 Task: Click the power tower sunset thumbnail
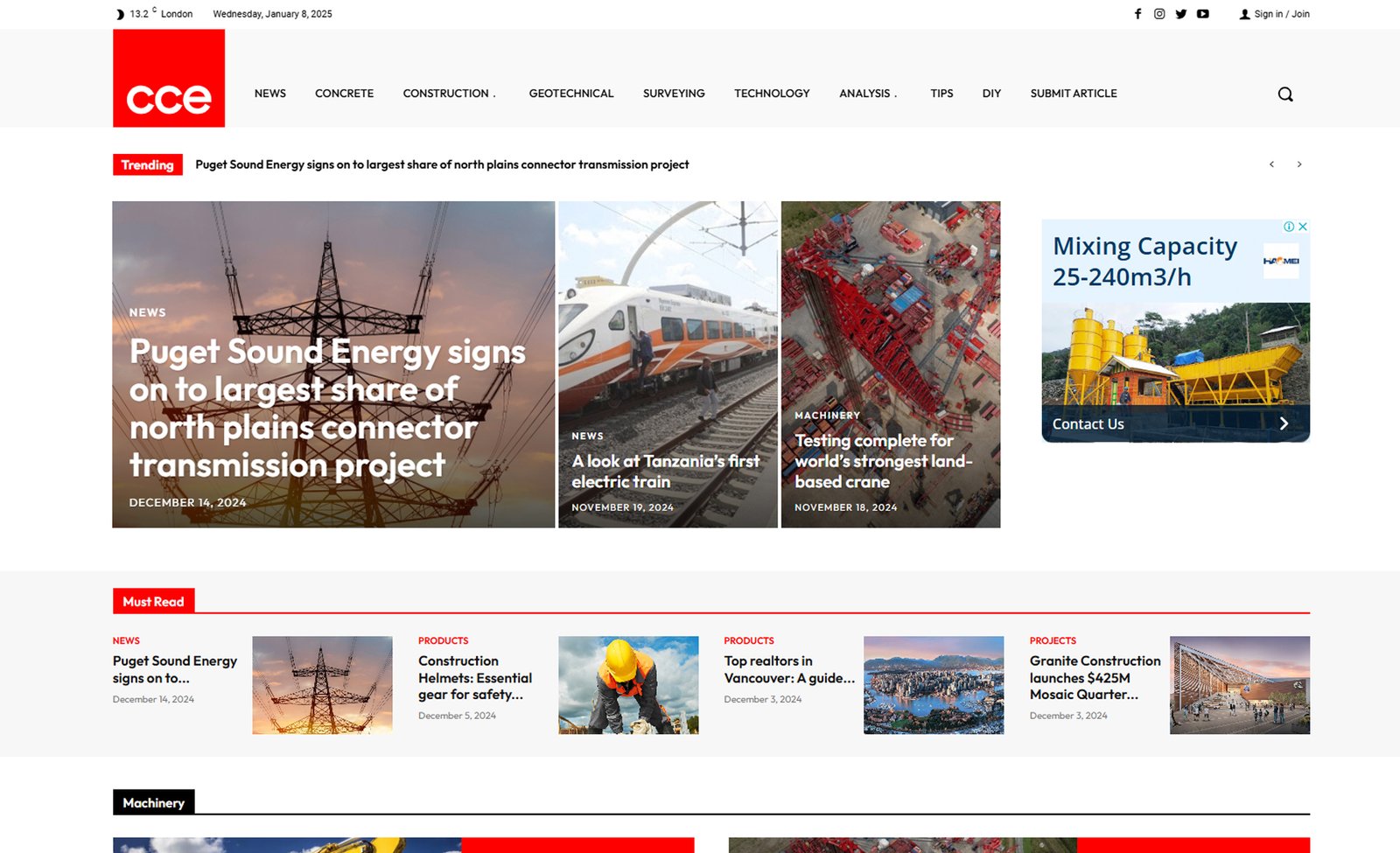(322, 685)
